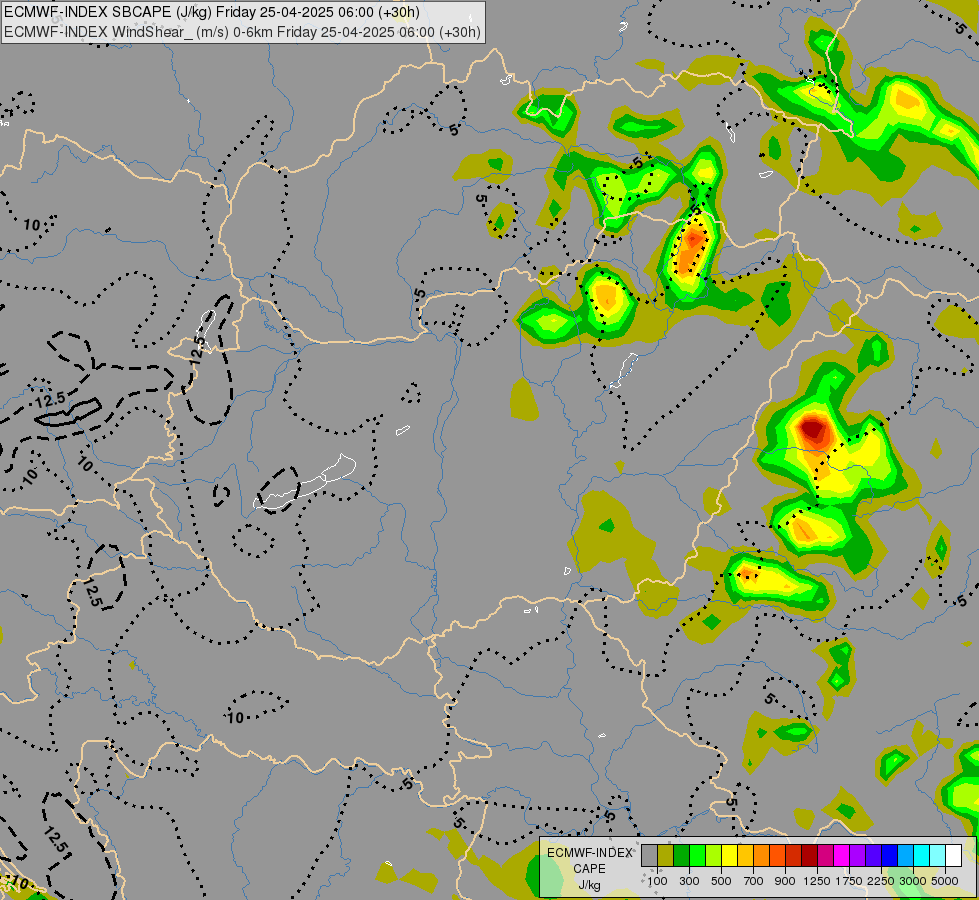Click the 'ECMWF-INDEX' legend heading
Image resolution: width=979 pixels, height=900 pixels.
(x=589, y=853)
